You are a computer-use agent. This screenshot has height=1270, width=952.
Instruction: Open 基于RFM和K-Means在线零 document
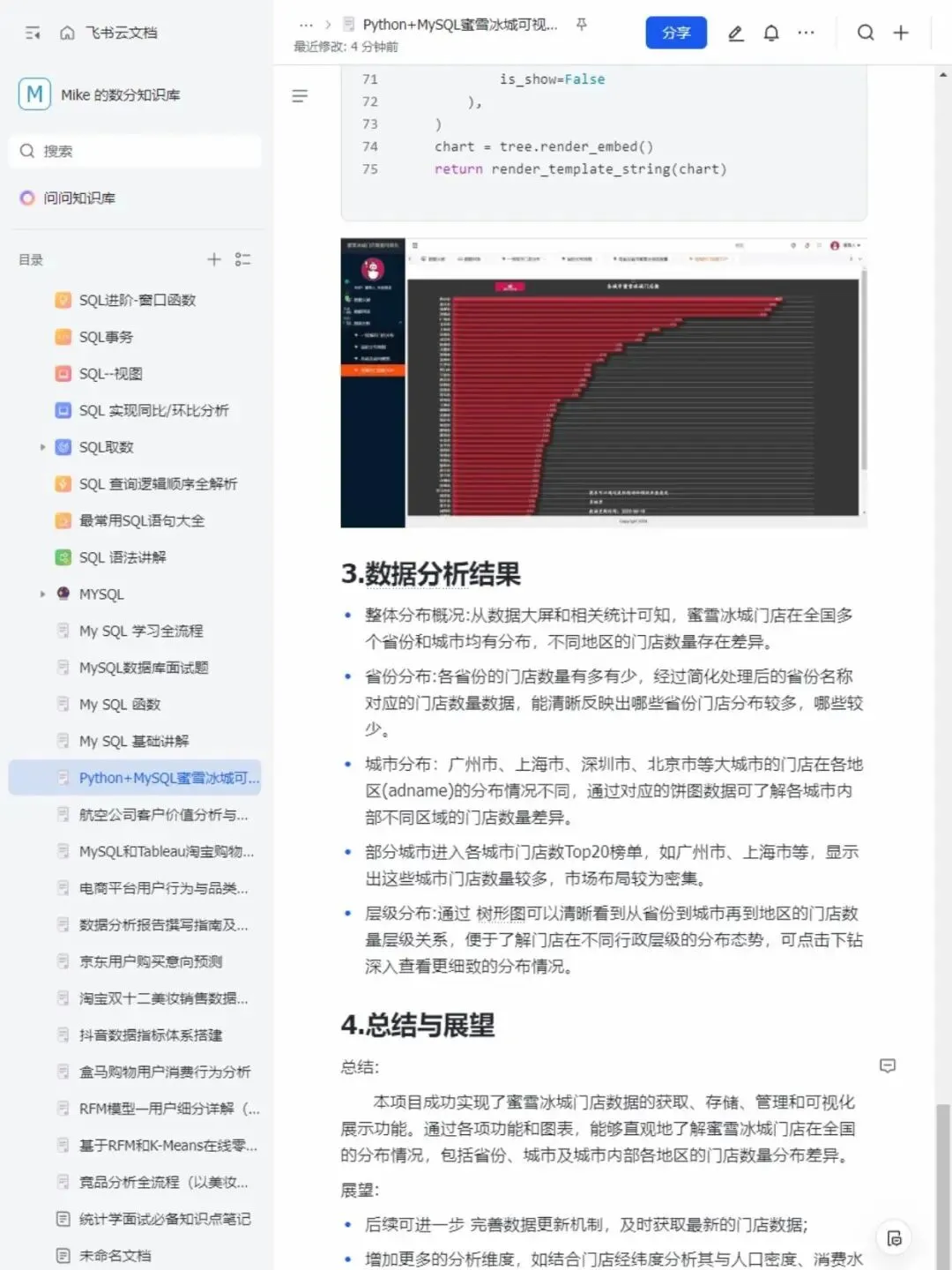pos(168,1146)
